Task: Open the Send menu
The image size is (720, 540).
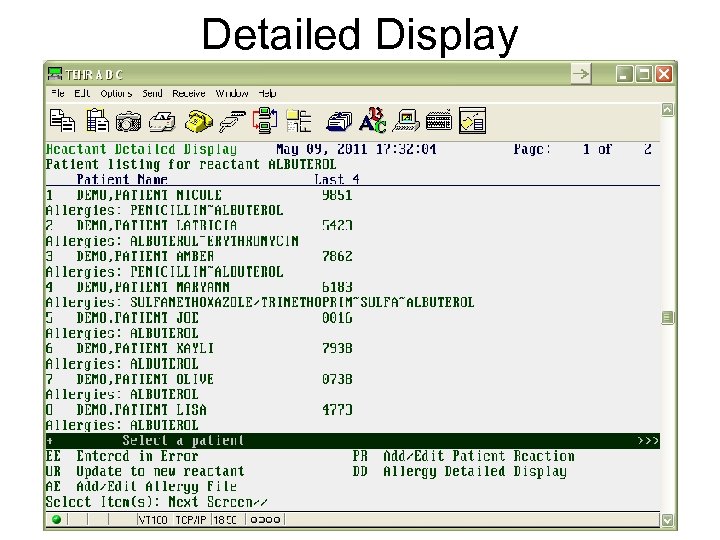Action: pyautogui.click(x=152, y=93)
